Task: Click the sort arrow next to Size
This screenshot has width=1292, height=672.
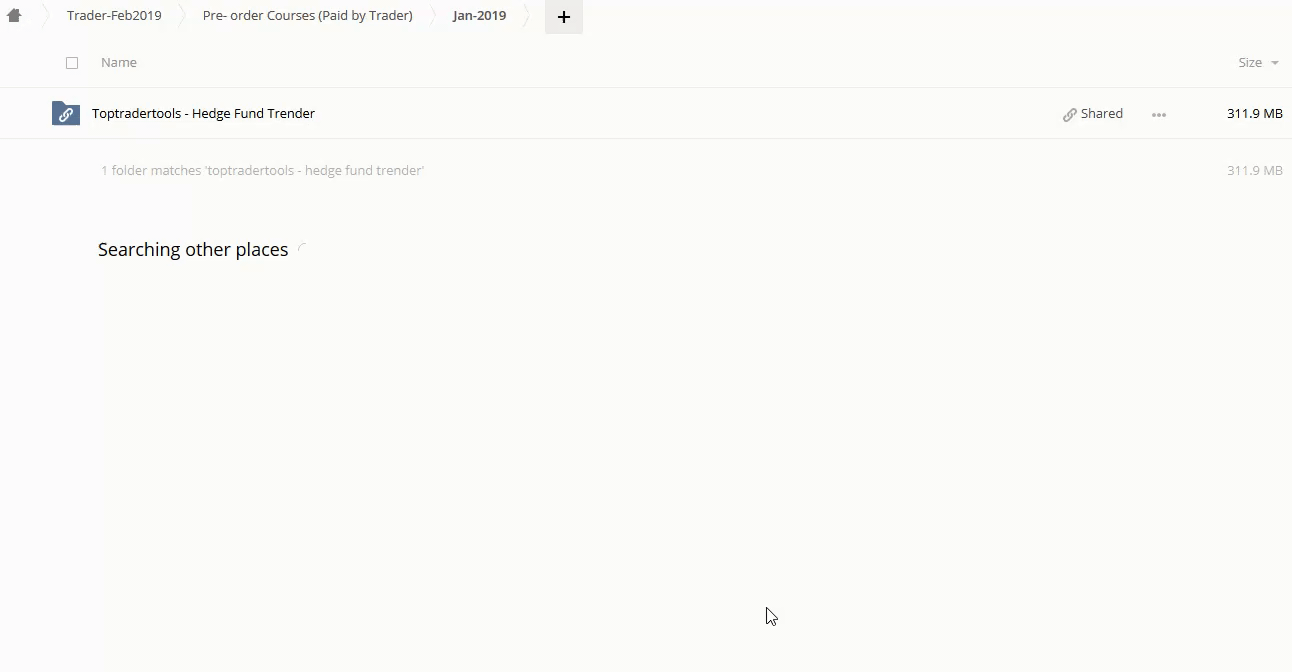Action: click(1274, 63)
